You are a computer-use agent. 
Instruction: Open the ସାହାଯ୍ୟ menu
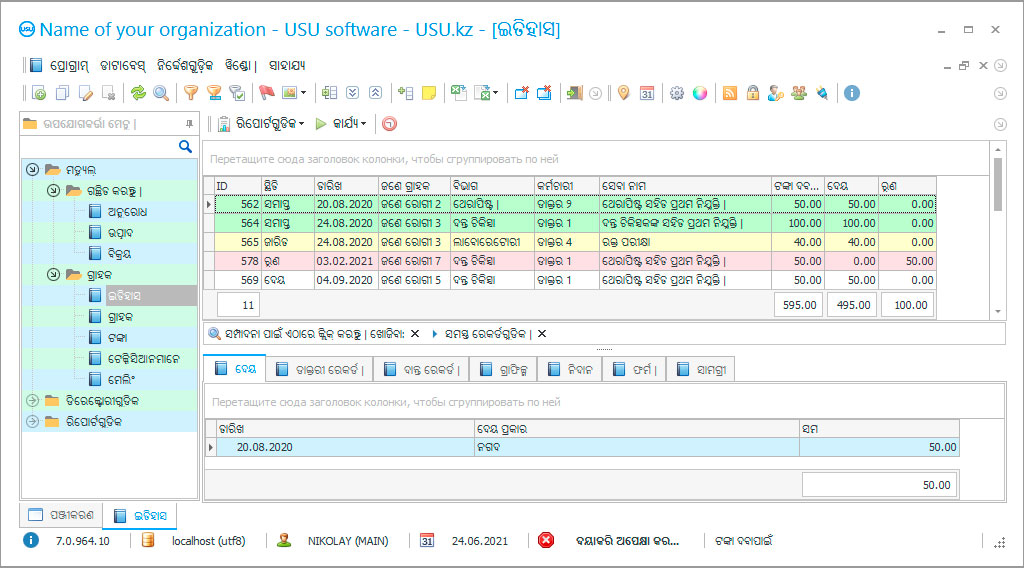click(287, 66)
